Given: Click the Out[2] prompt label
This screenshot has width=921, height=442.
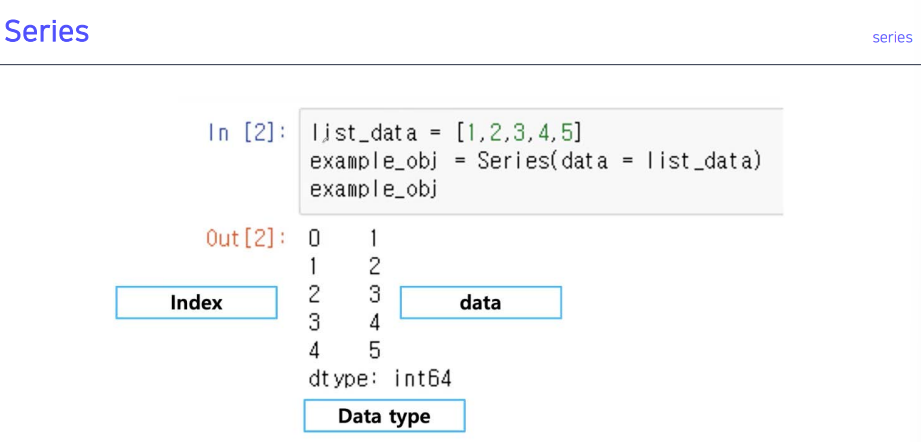Looking at the screenshot, I should pyautogui.click(x=246, y=238).
